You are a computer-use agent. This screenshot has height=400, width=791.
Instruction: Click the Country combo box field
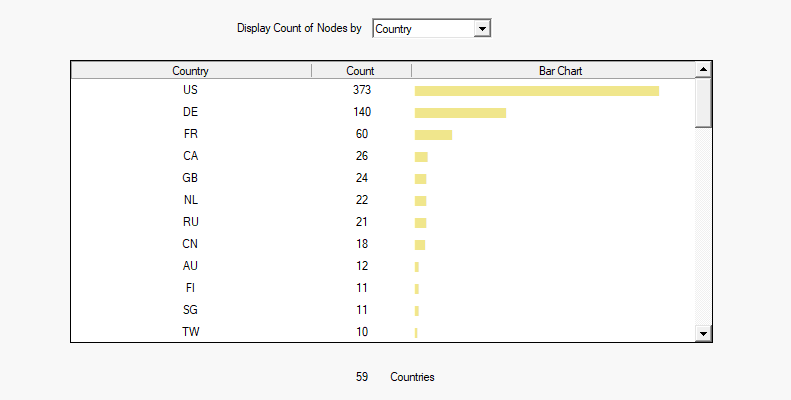422,29
